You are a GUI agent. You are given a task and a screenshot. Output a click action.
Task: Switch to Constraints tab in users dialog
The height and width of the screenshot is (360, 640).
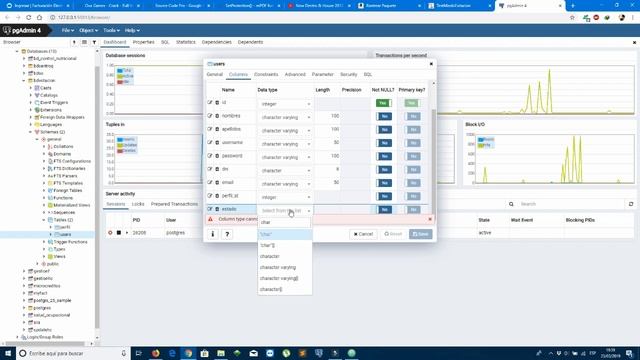pos(266,74)
